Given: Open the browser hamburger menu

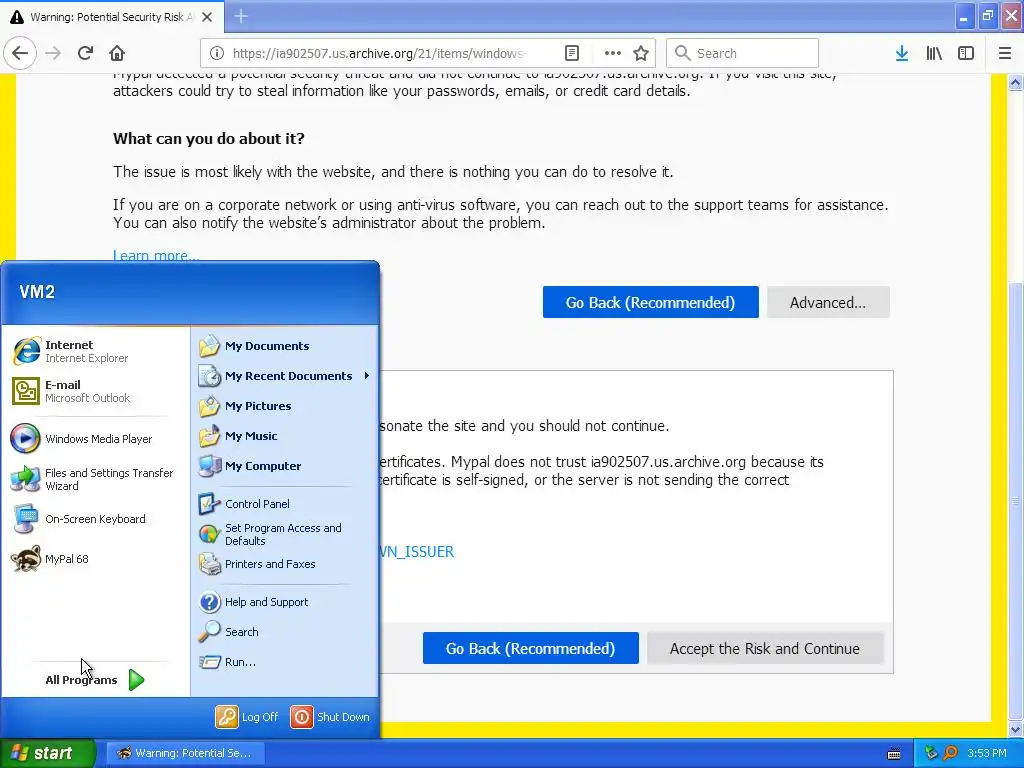Looking at the screenshot, I should [x=1005, y=53].
